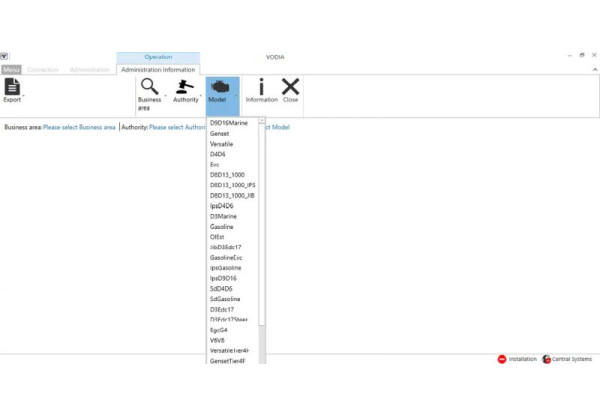This screenshot has width=600, height=416.
Task: Click the Model engine icon
Action: tap(218, 87)
